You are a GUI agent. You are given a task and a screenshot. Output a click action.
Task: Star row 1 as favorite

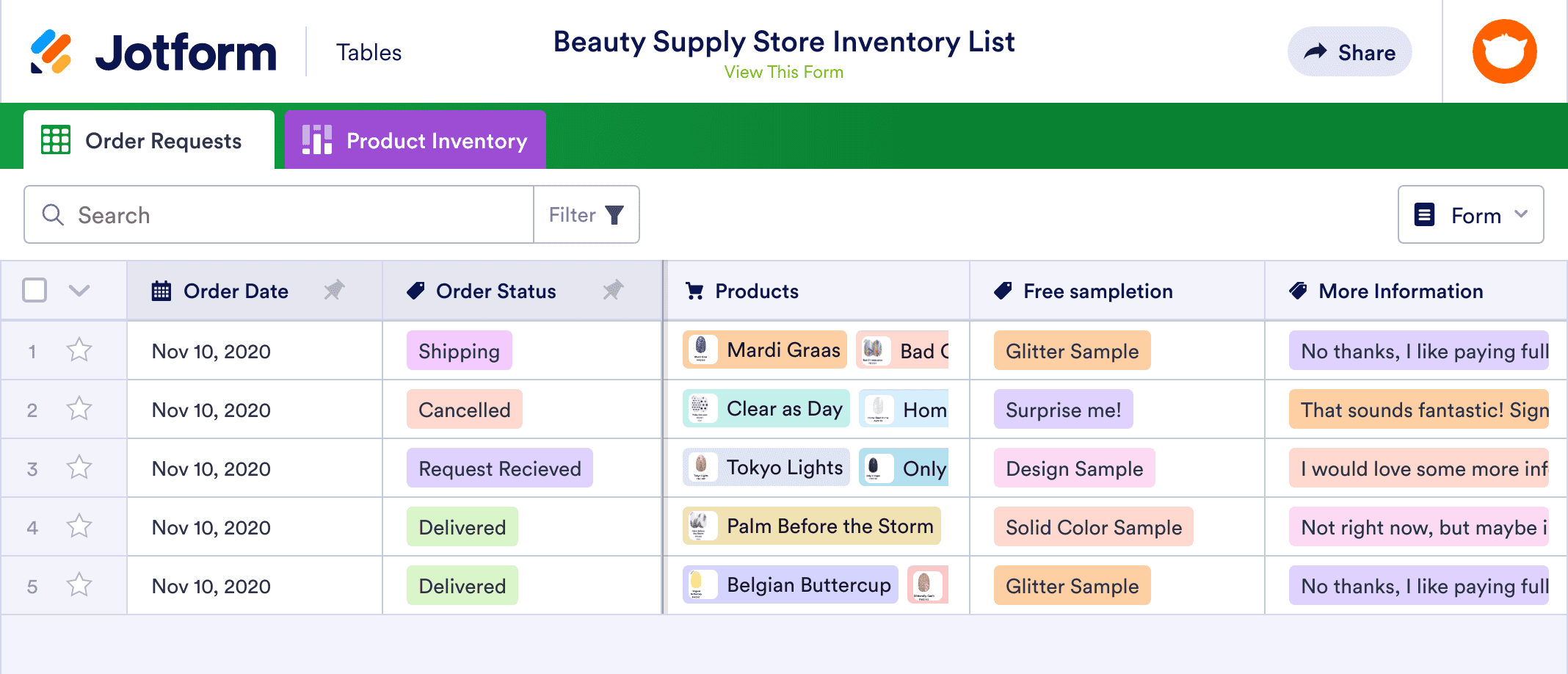(x=79, y=350)
